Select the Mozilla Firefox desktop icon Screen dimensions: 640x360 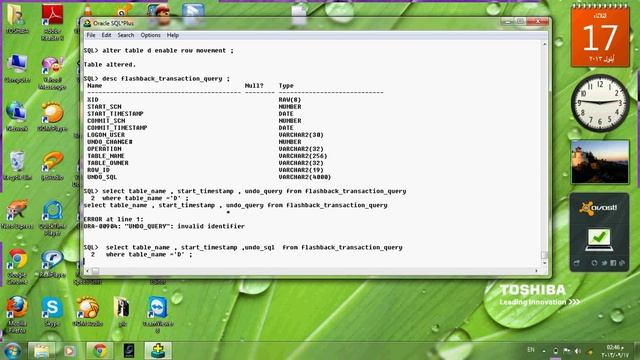(17, 314)
